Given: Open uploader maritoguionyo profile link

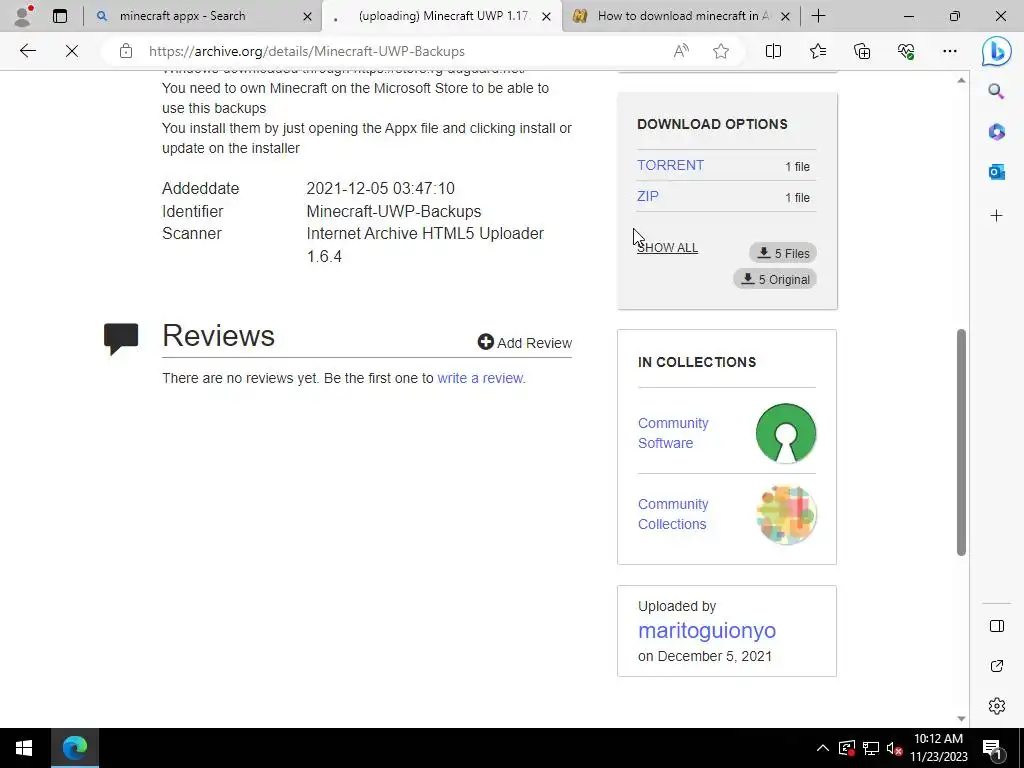Looking at the screenshot, I should pyautogui.click(x=707, y=630).
